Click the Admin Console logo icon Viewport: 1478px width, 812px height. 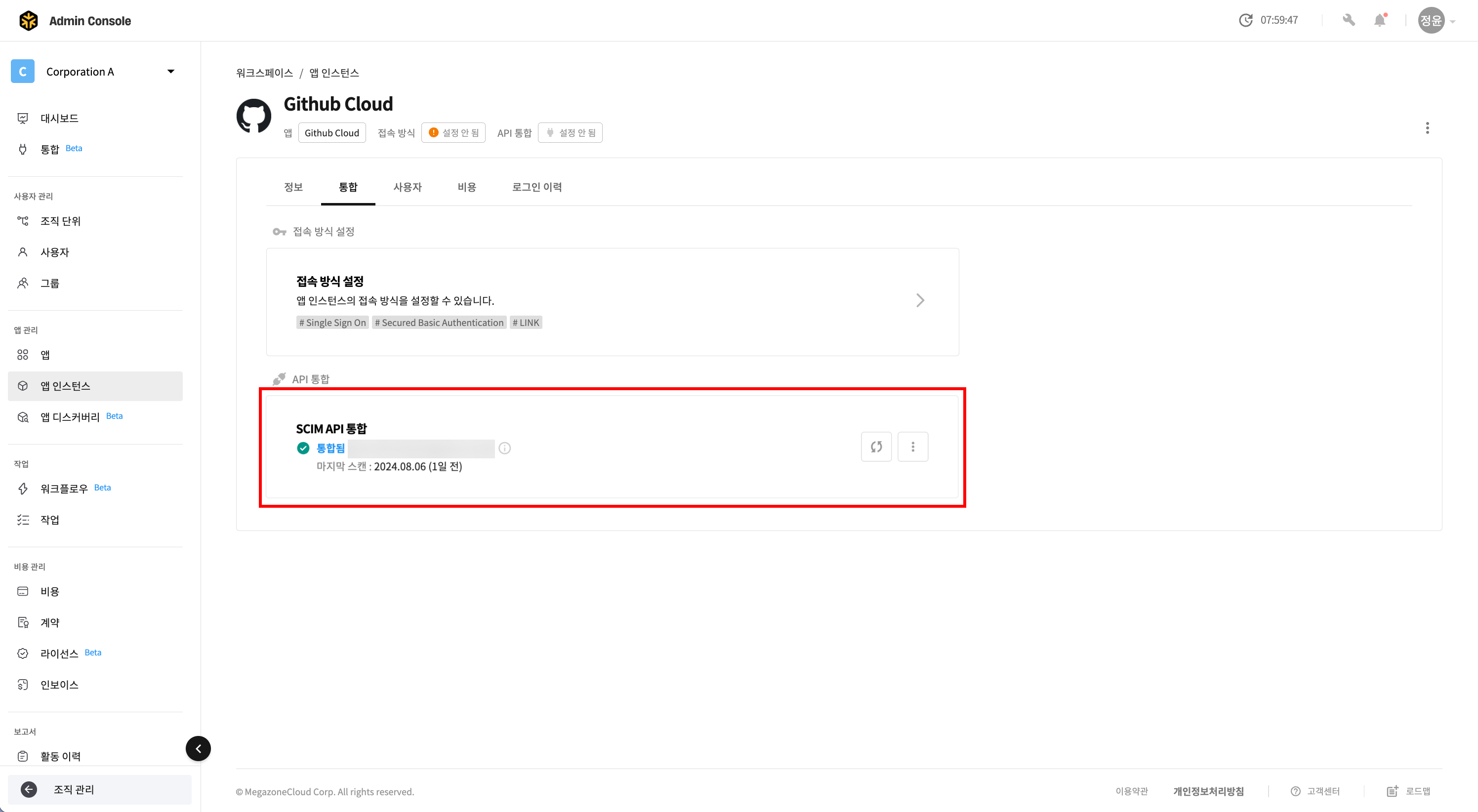point(28,21)
